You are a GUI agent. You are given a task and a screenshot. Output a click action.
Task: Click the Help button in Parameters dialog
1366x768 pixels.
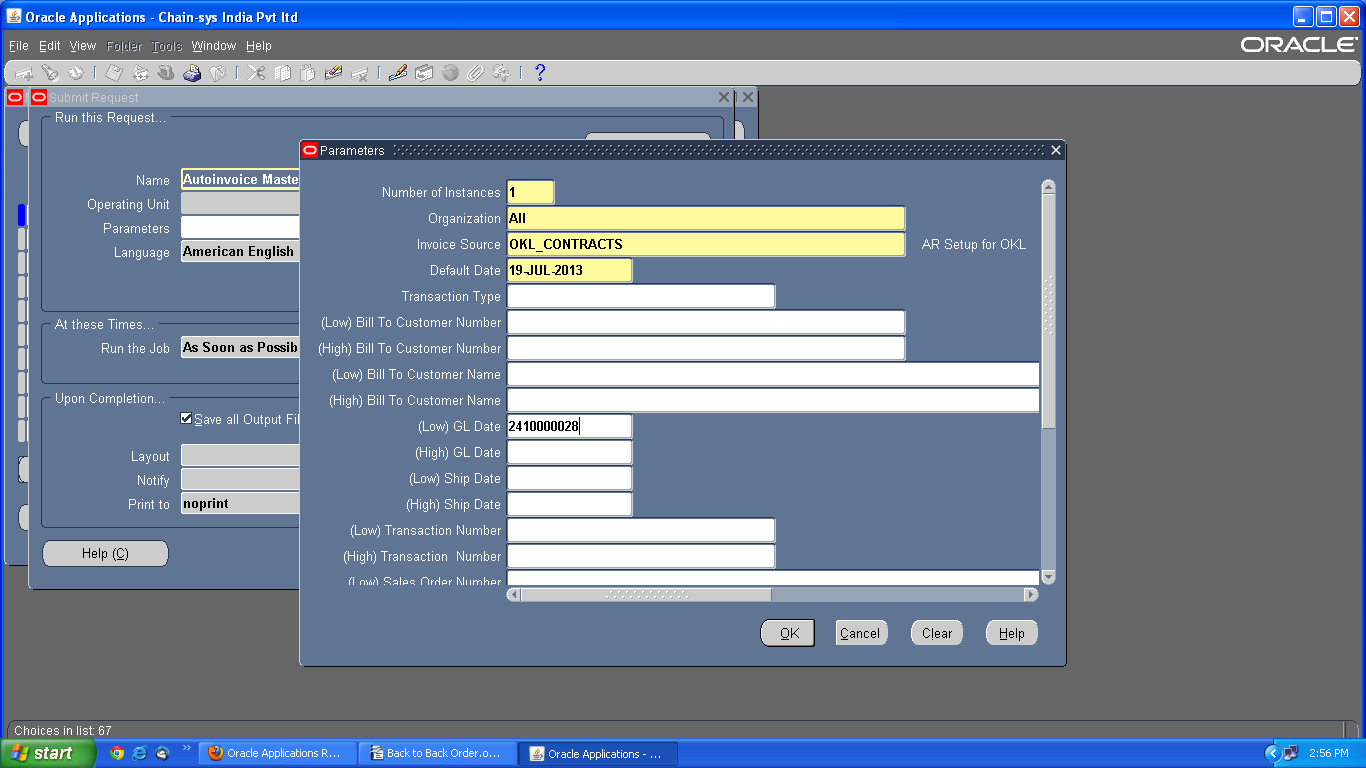[1012, 633]
